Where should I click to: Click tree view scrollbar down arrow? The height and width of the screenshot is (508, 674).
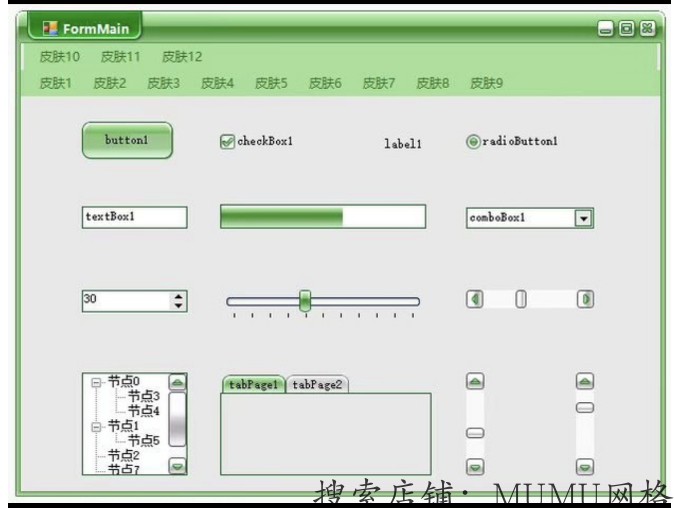point(178,466)
